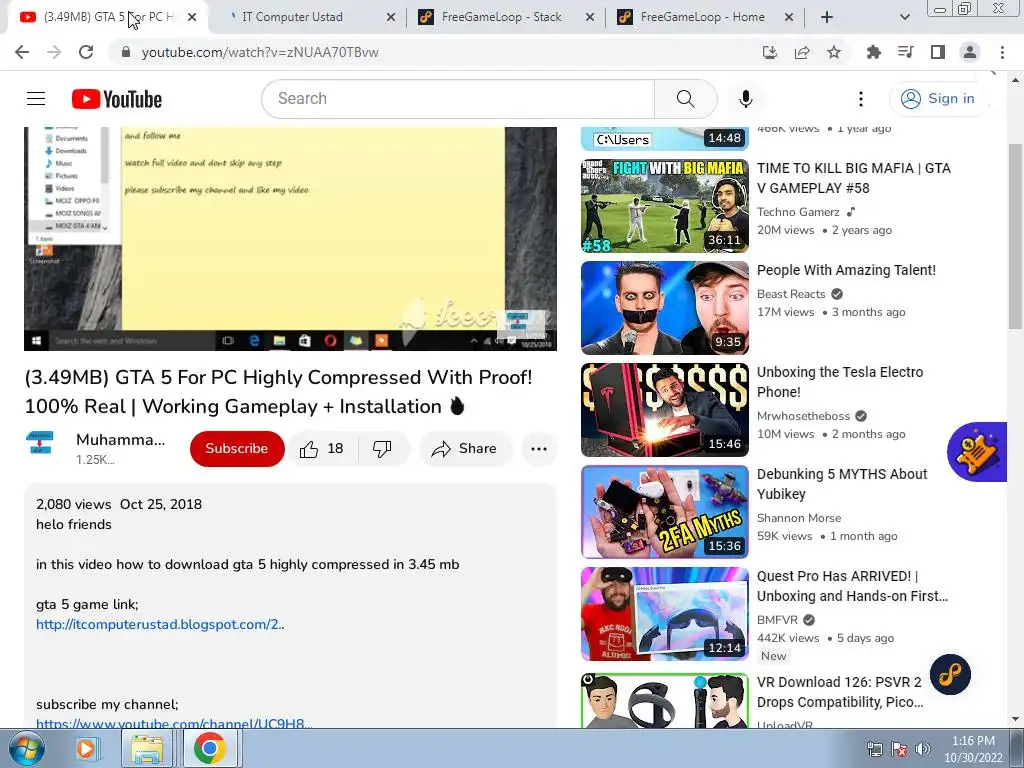
Task: Open the taskbar clock 1:16 PM
Action: (973, 749)
